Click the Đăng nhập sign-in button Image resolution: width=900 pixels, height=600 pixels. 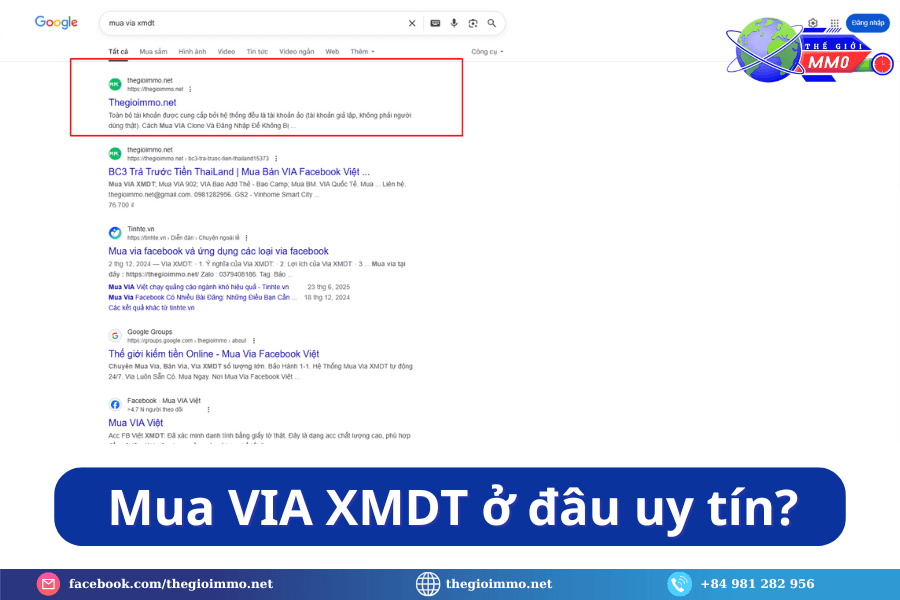(x=867, y=23)
